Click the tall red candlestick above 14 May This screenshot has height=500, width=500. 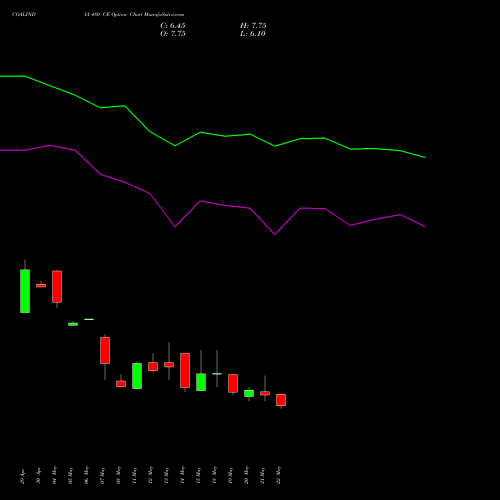185,370
